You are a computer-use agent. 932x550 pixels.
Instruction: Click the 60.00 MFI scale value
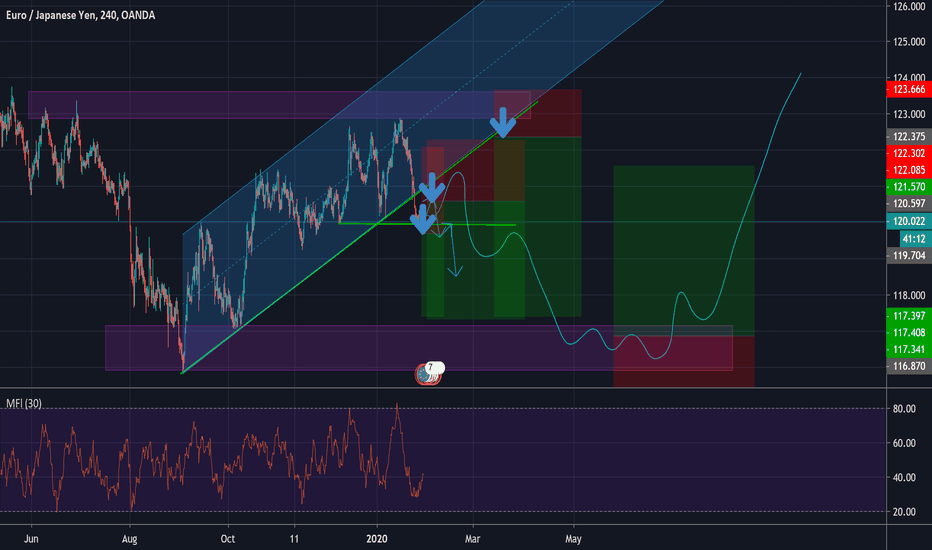pyautogui.click(x=904, y=443)
